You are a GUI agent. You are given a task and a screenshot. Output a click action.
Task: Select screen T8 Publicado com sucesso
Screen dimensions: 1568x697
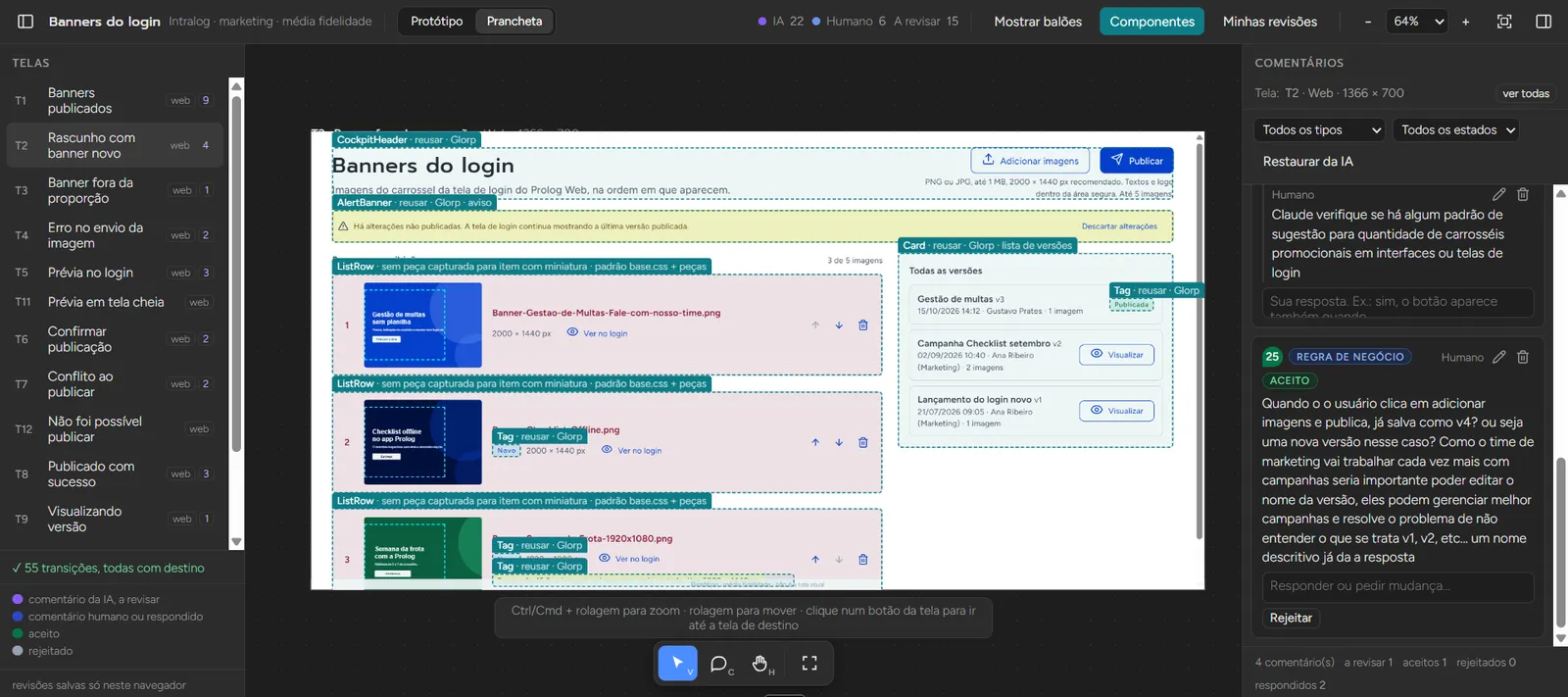tap(115, 473)
